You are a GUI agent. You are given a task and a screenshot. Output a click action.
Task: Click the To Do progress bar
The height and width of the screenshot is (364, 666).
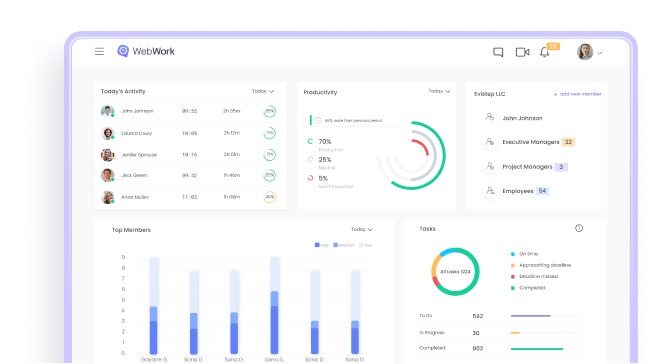click(545, 316)
